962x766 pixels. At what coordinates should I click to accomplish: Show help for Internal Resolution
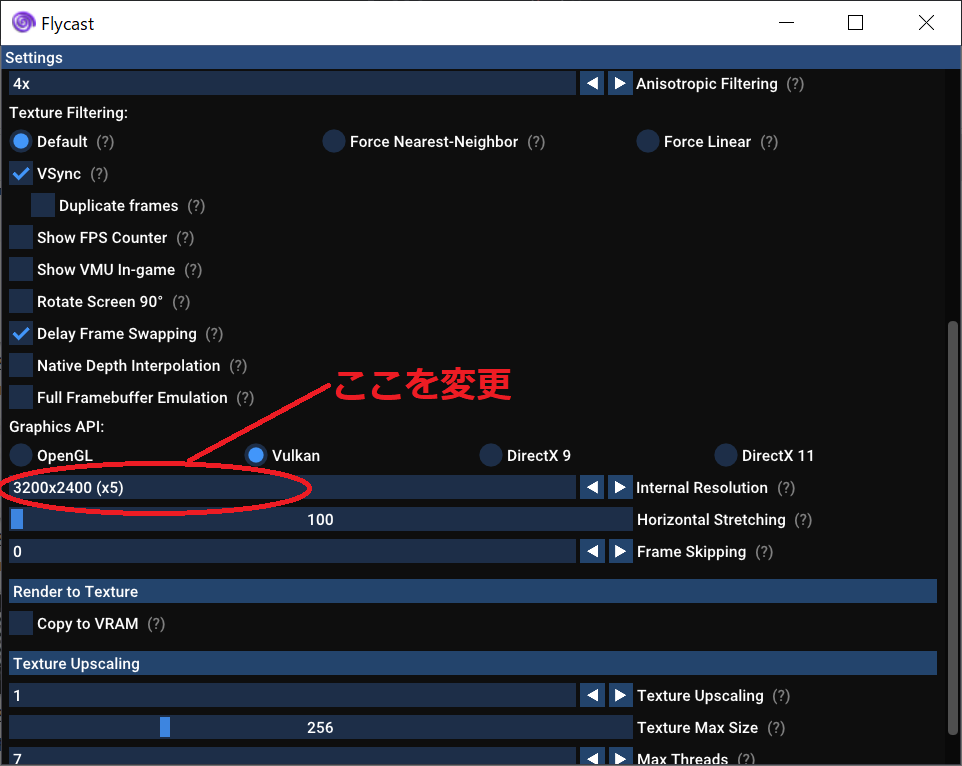pyautogui.click(x=786, y=488)
